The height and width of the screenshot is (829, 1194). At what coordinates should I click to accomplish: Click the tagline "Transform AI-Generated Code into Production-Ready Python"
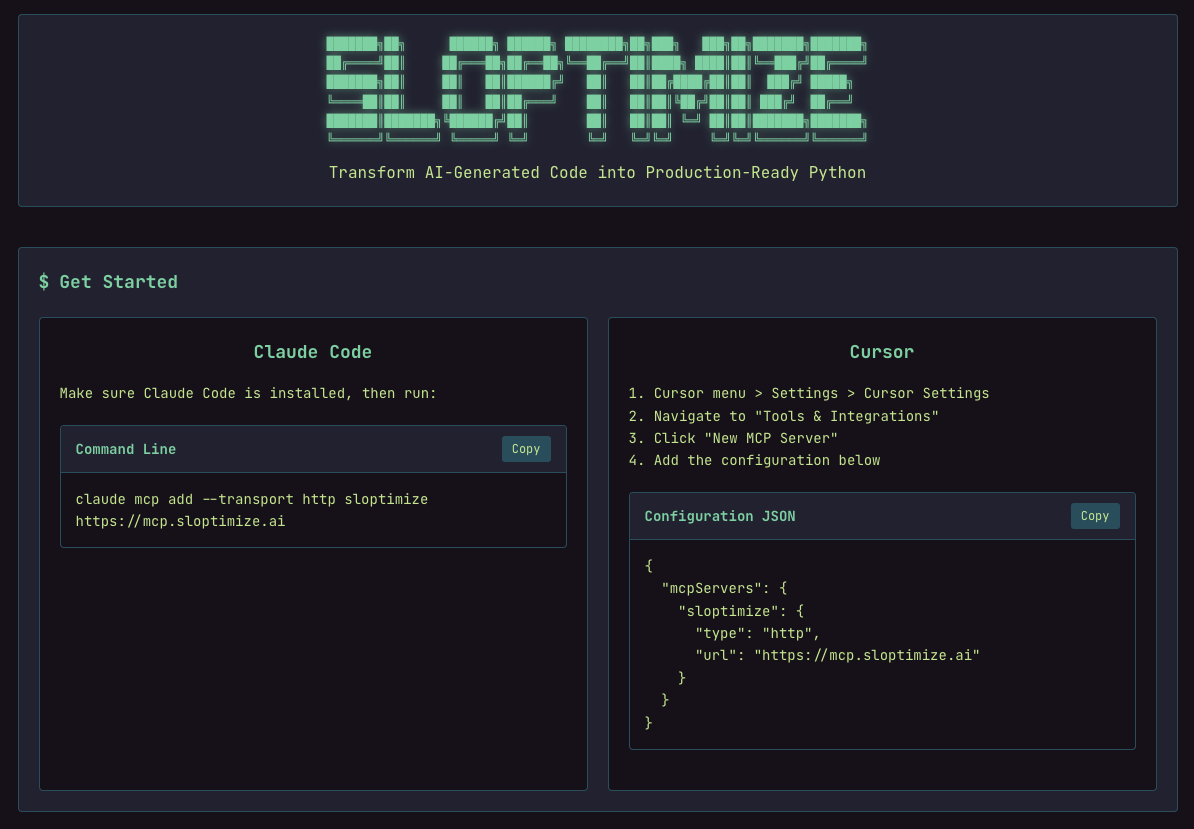coord(597,173)
